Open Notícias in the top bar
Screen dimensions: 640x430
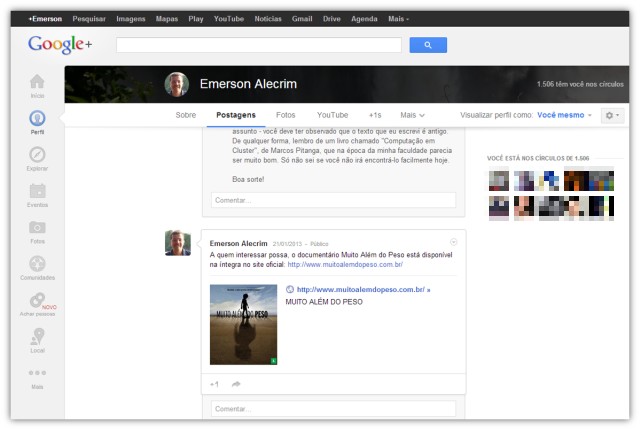tap(268, 19)
